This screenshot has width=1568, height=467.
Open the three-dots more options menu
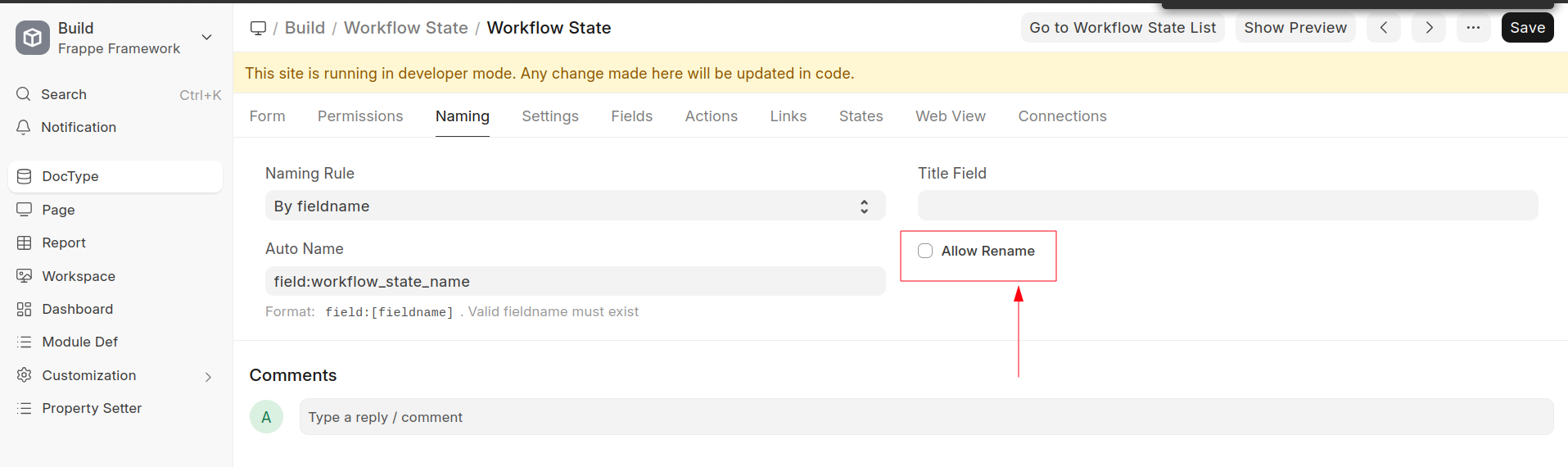coord(1473,28)
